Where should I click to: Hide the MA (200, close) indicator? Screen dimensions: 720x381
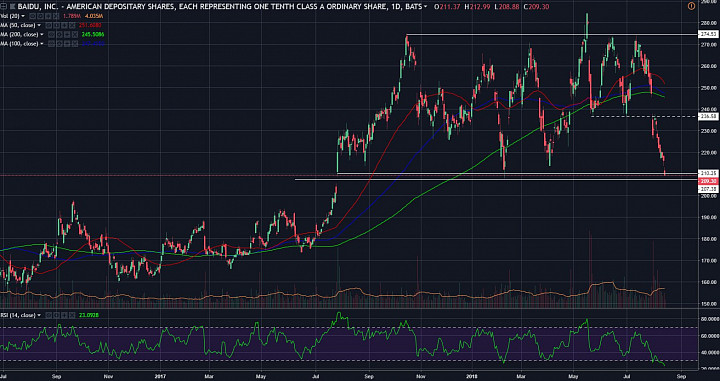pyautogui.click(x=51, y=34)
